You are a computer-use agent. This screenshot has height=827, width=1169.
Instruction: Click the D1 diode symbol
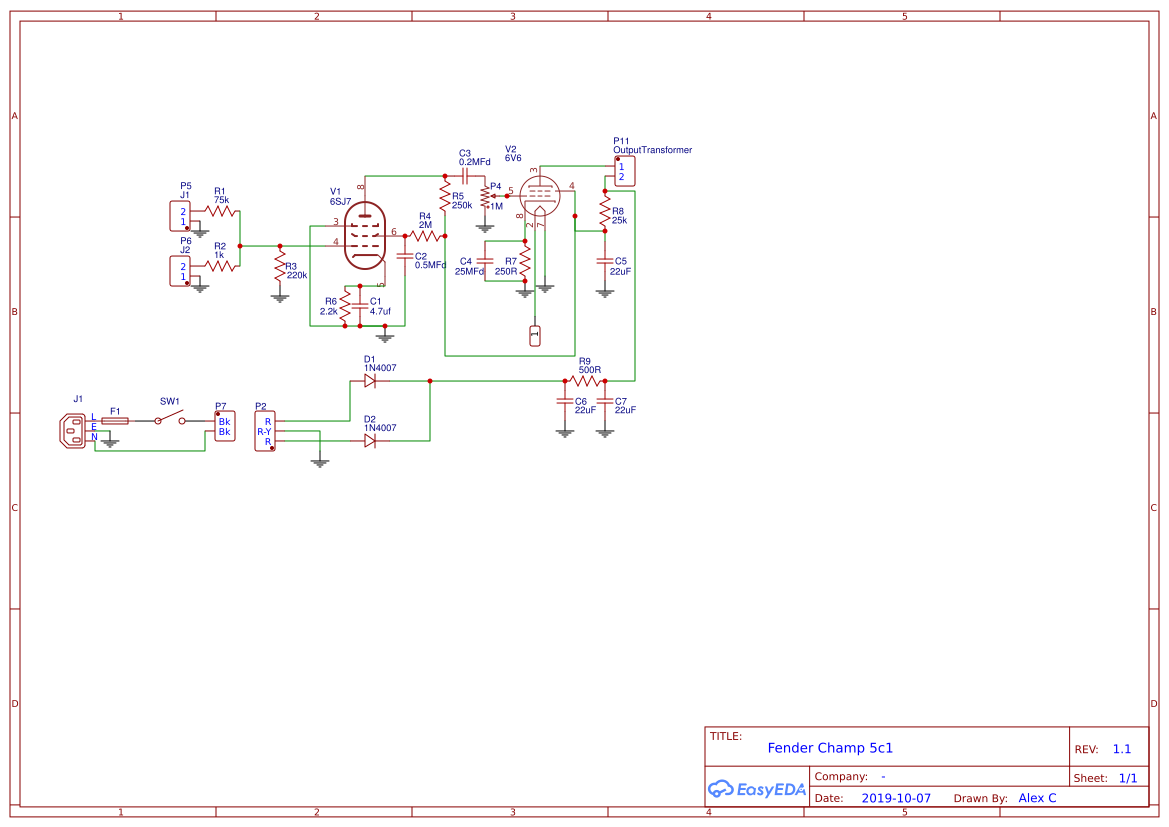point(370,381)
